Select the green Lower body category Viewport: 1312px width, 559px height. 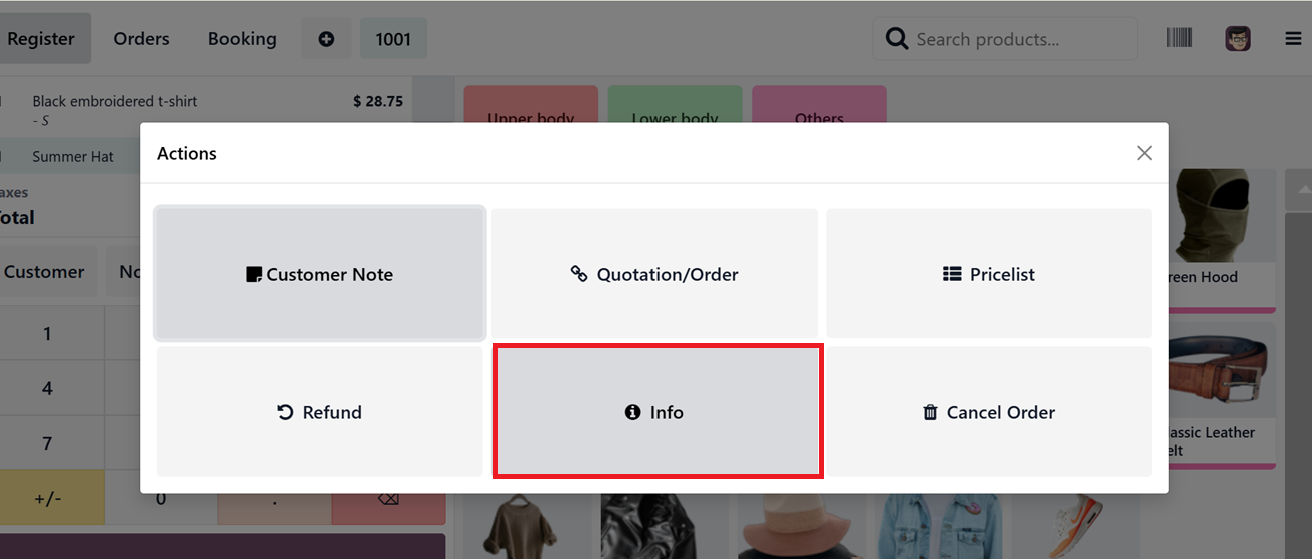(x=675, y=105)
